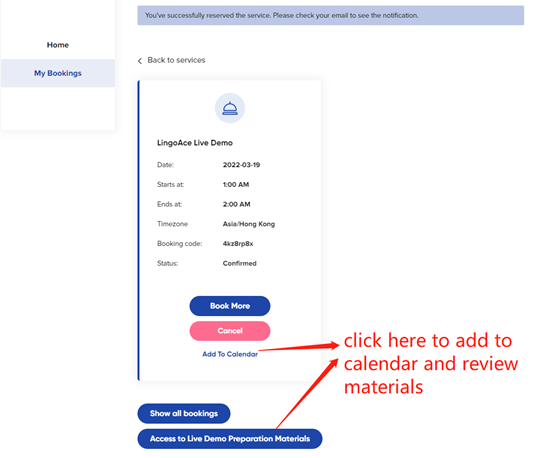Click the service bell icon
Screen dimensions: 554x458
click(x=230, y=108)
